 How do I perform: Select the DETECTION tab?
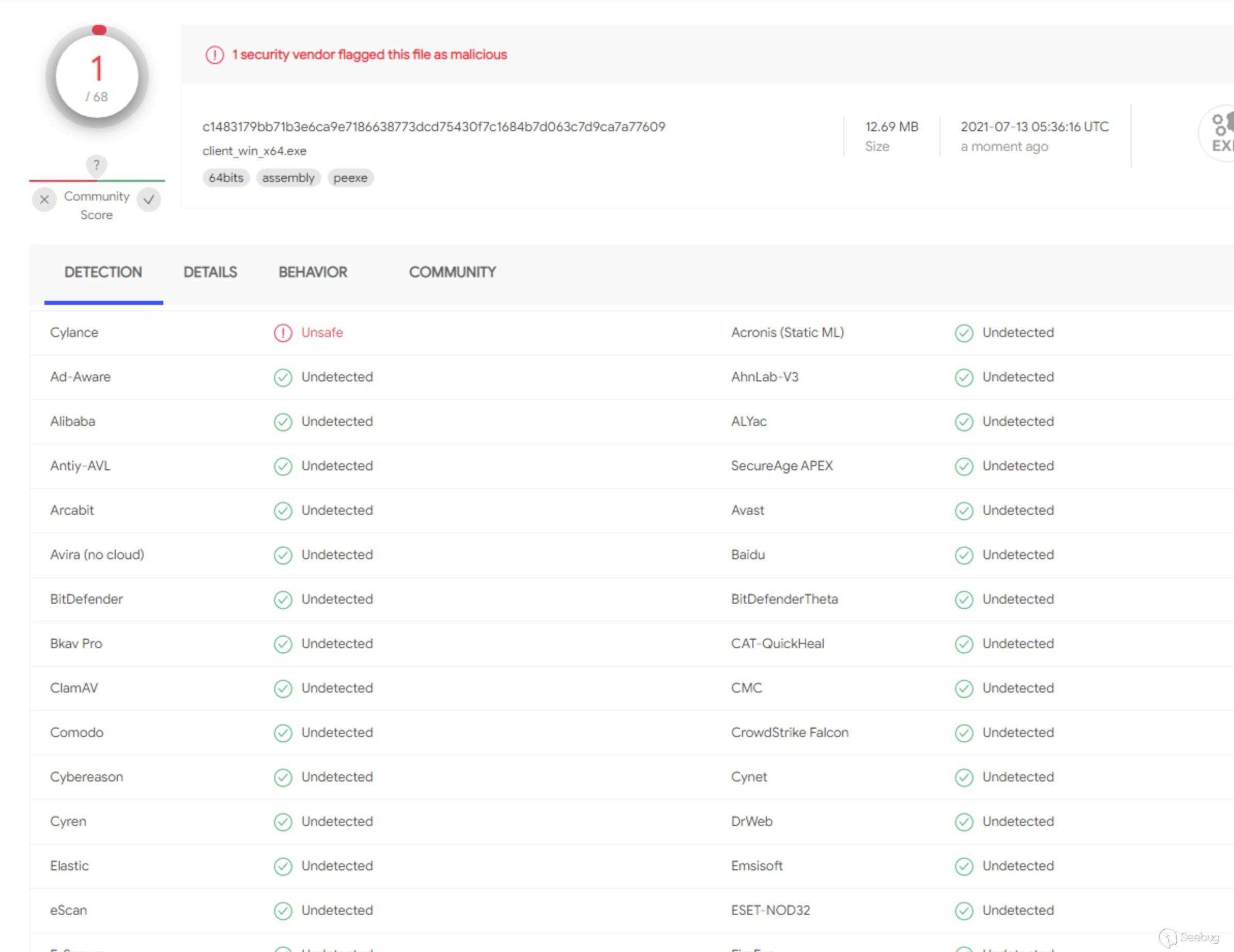pyautogui.click(x=103, y=272)
